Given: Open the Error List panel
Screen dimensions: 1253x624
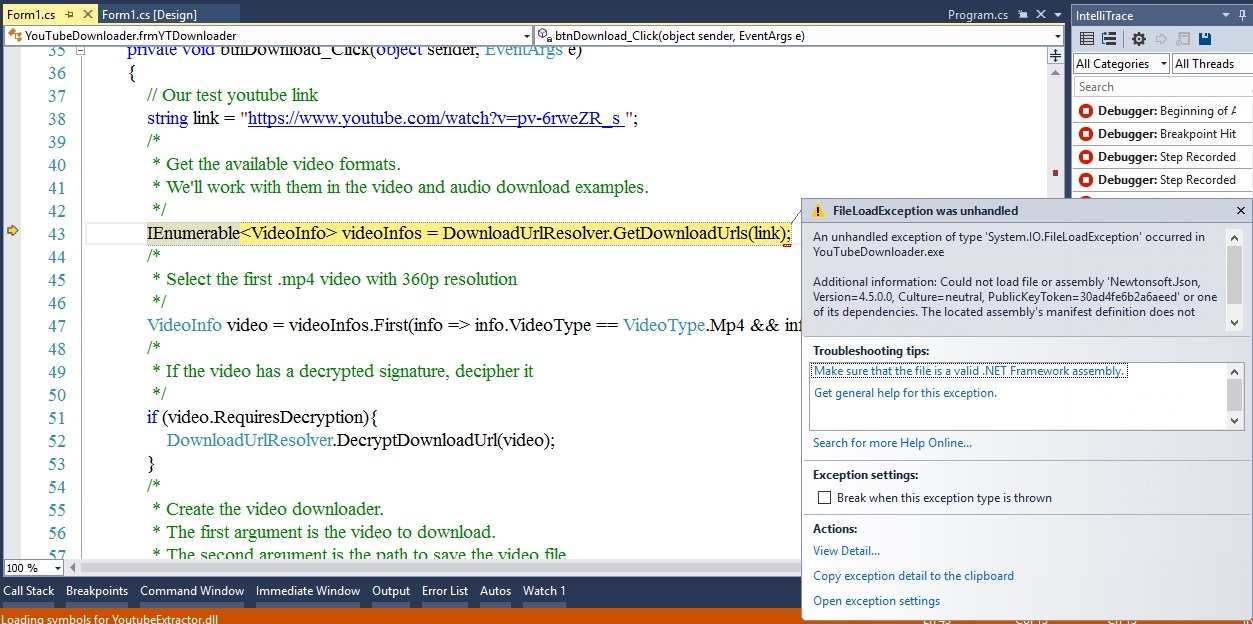Looking at the screenshot, I should click(x=444, y=591).
